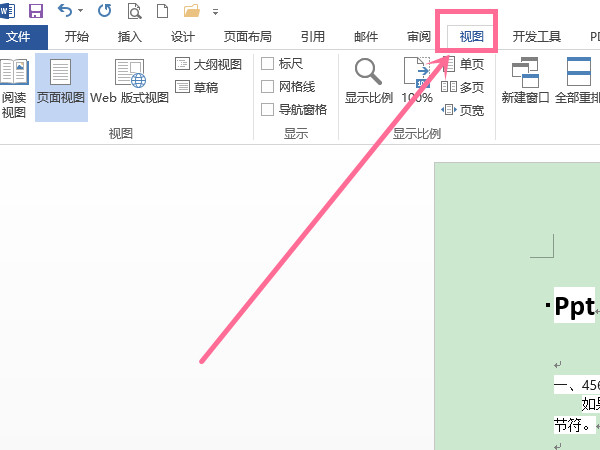
Task: Click the Save icon in quick access toolbar
Action: tap(36, 11)
